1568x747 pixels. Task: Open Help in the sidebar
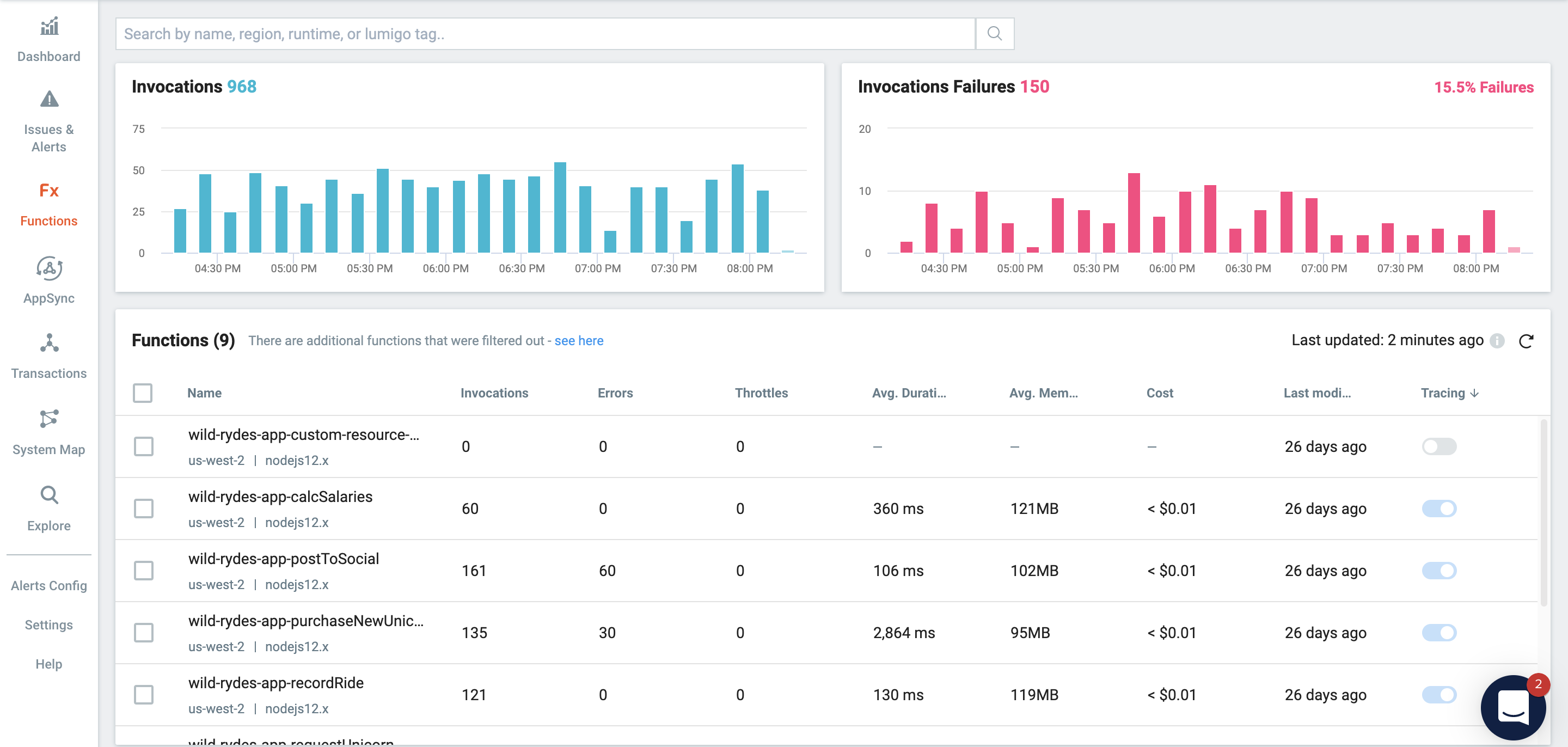[x=48, y=664]
